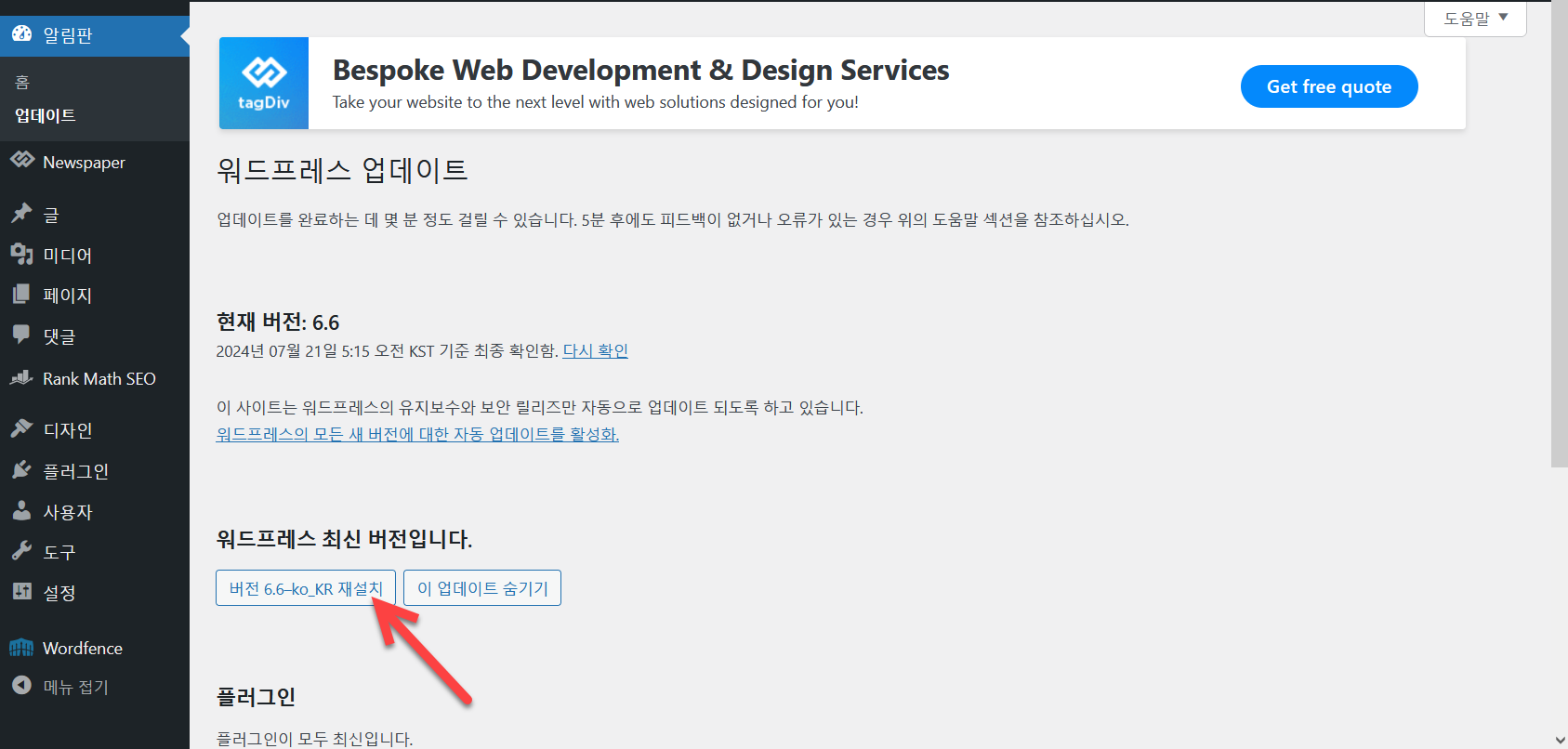1568x749 pixels.
Task: Click the Wordfence shield icon
Action: 21,648
